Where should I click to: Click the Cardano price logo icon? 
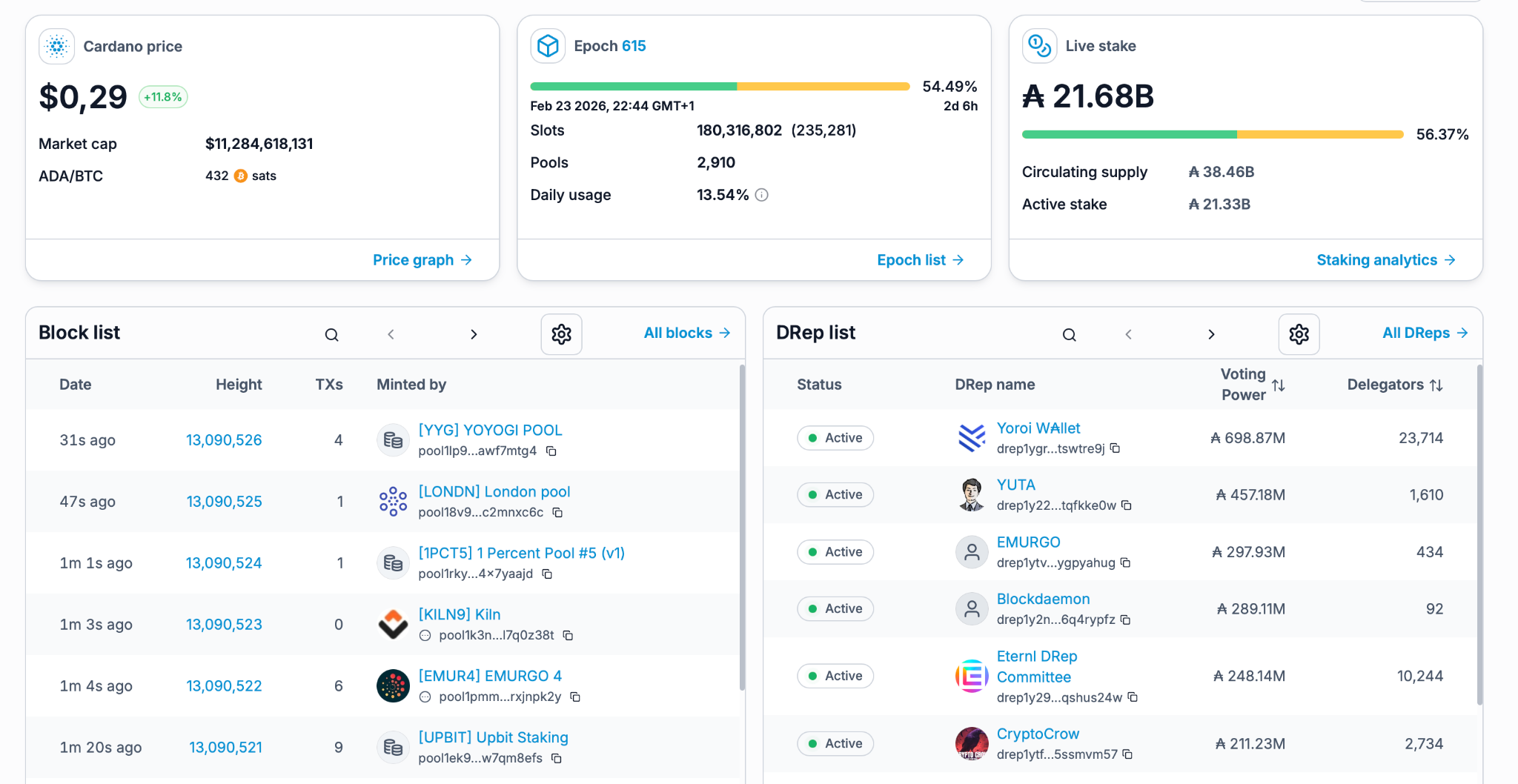56,46
